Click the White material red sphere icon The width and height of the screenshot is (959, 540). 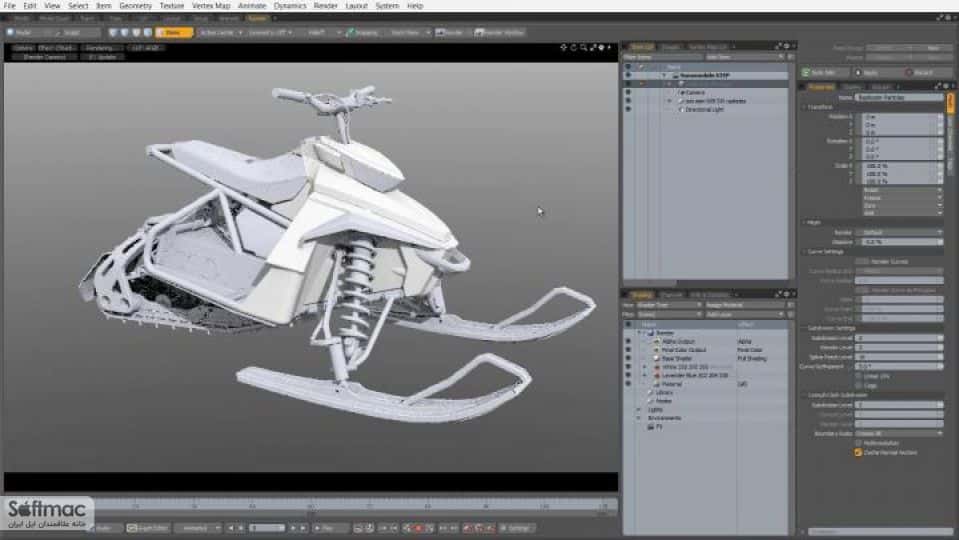(x=657, y=367)
